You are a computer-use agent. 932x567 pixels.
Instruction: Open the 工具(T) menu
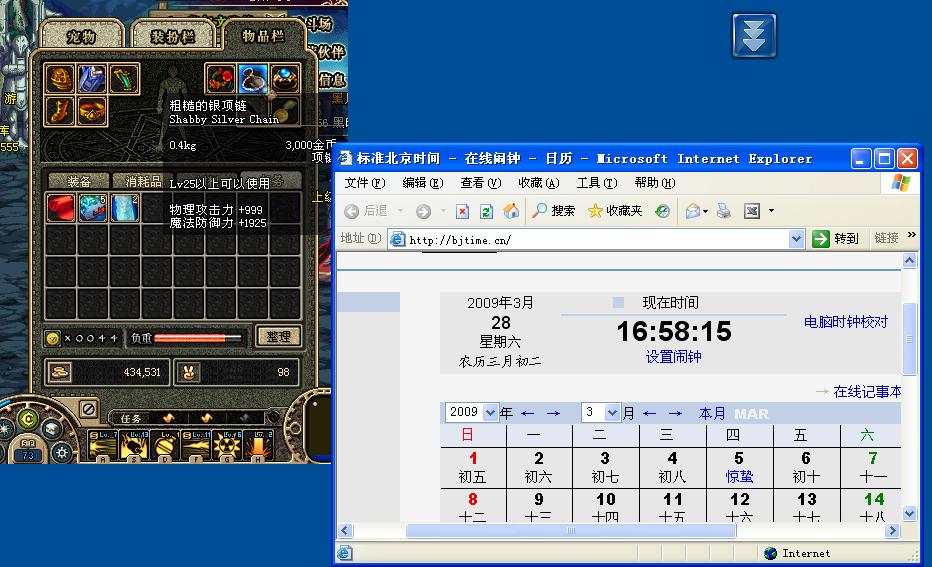(597, 183)
